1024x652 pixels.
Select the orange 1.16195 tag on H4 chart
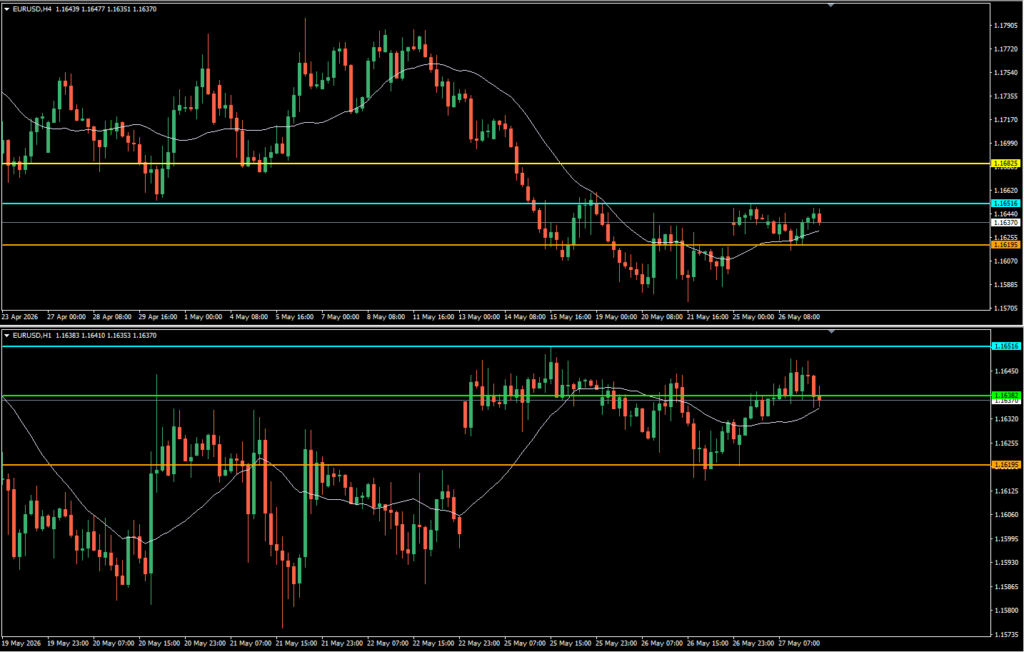(1006, 244)
